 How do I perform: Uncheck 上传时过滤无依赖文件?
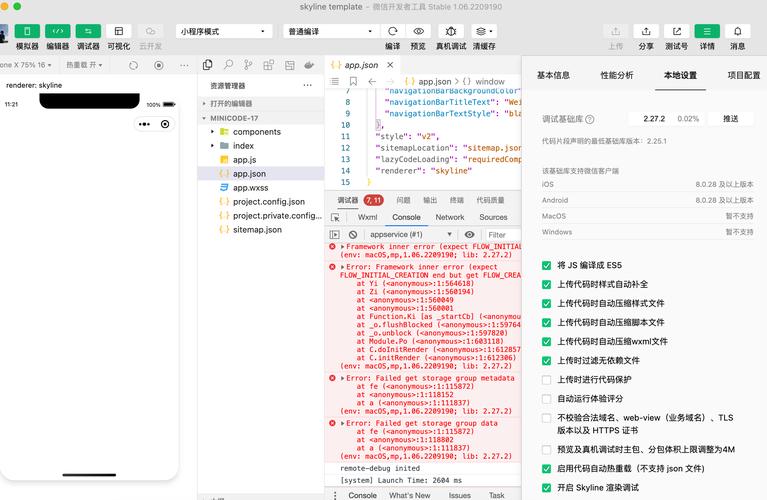[x=546, y=361]
